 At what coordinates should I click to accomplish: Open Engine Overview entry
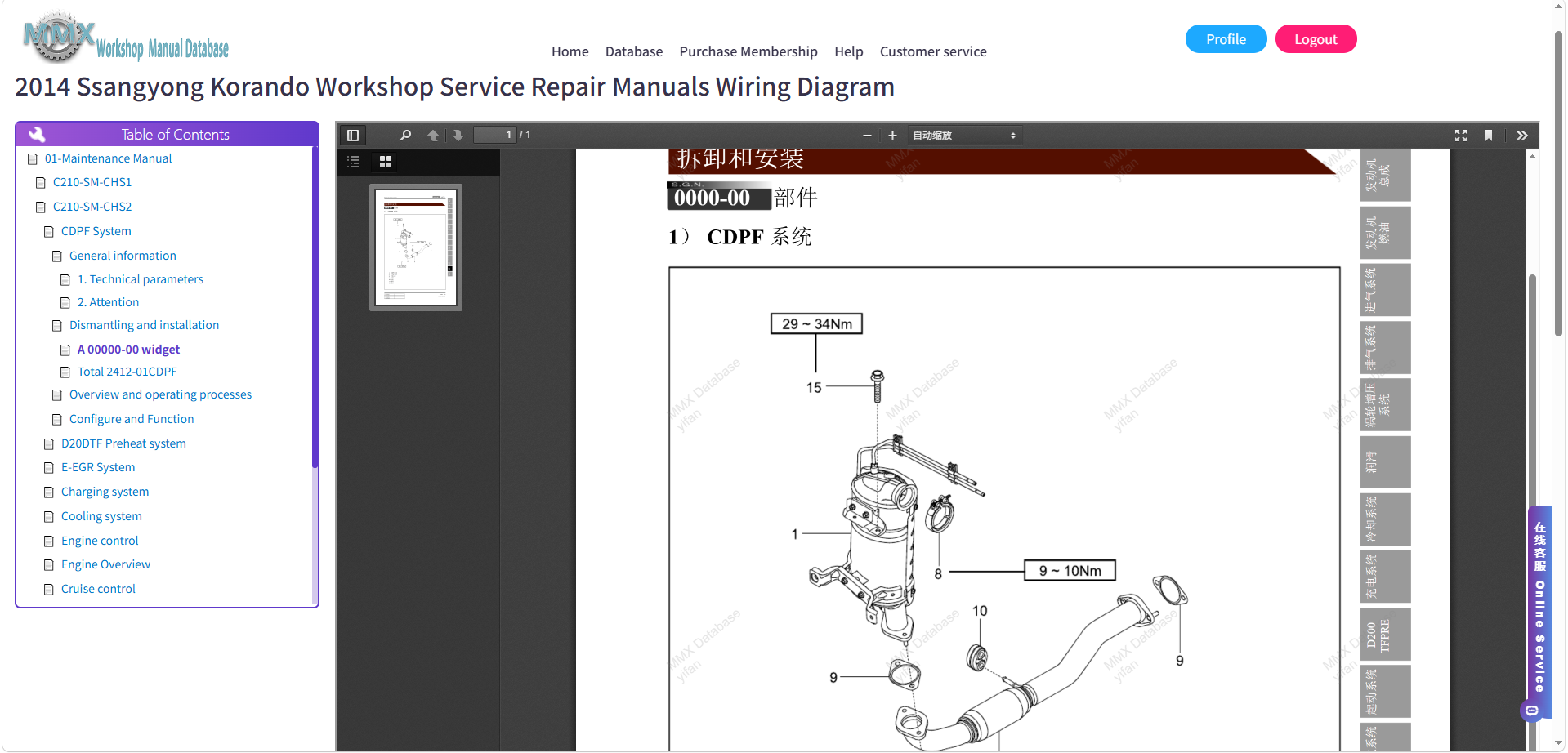coord(105,564)
